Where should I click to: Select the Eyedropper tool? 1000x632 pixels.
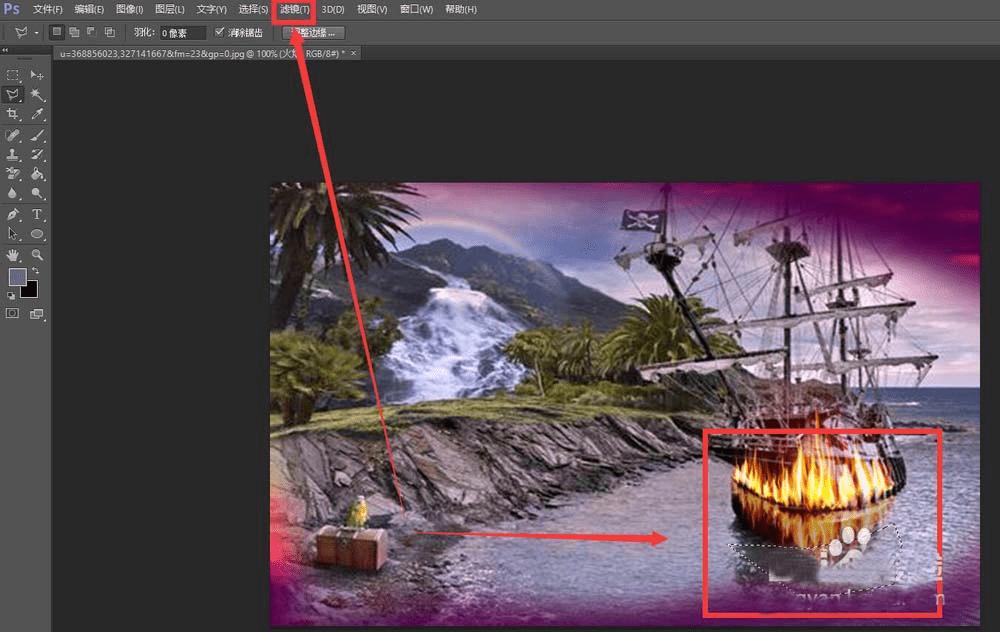pos(37,114)
